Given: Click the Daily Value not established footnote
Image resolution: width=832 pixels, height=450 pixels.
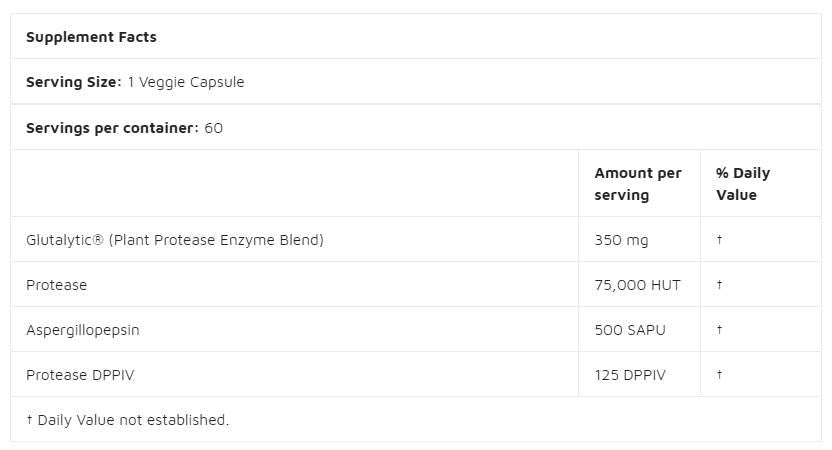Looking at the screenshot, I should pos(128,420).
